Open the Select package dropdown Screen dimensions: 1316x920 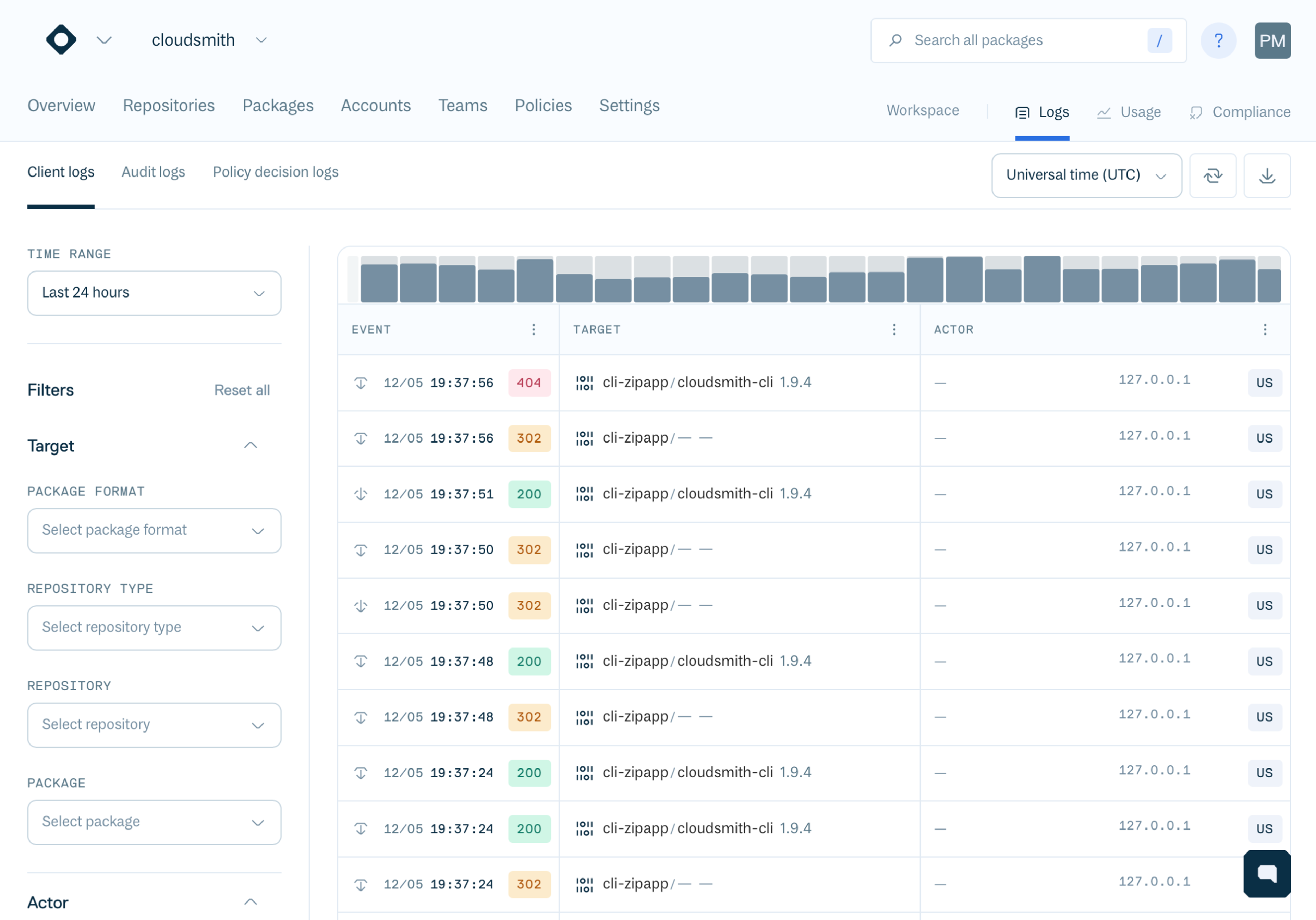154,822
